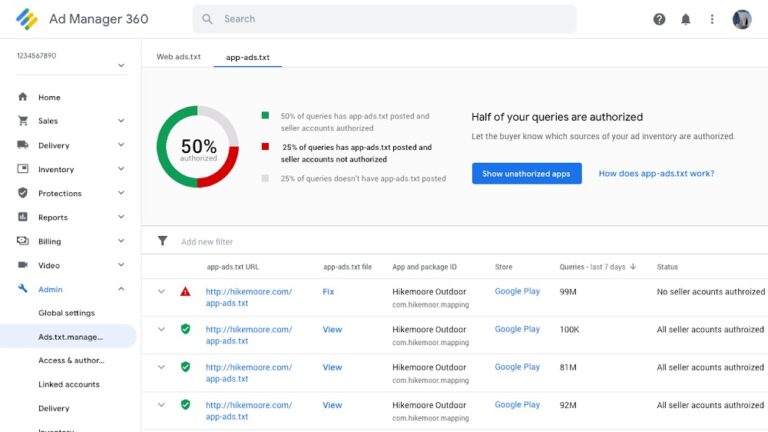The width and height of the screenshot is (768, 432).
Task: Click the filter funnel icon
Action: click(162, 241)
